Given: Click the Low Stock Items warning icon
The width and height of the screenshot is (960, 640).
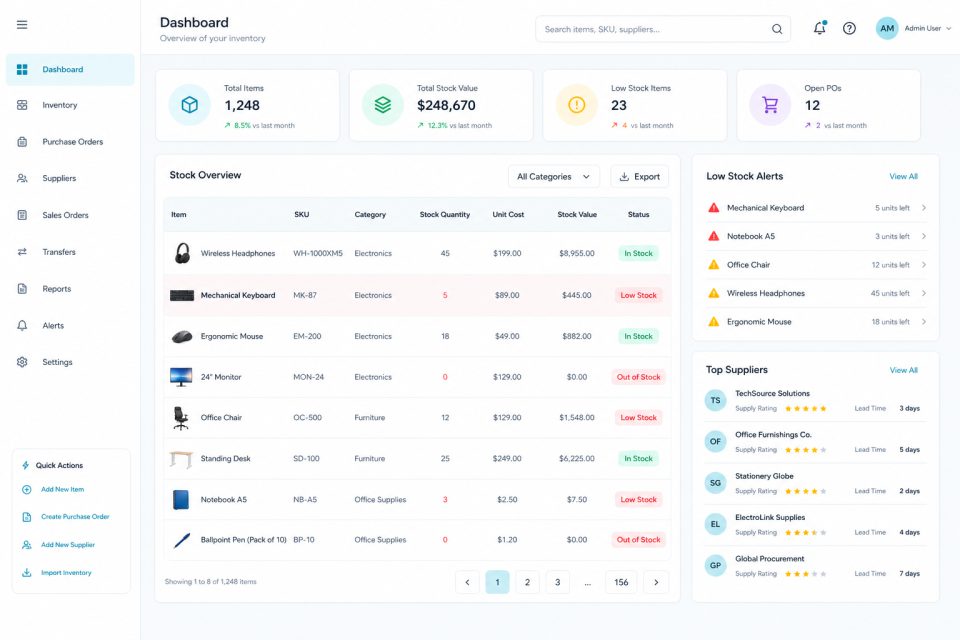Looking at the screenshot, I should [x=577, y=105].
